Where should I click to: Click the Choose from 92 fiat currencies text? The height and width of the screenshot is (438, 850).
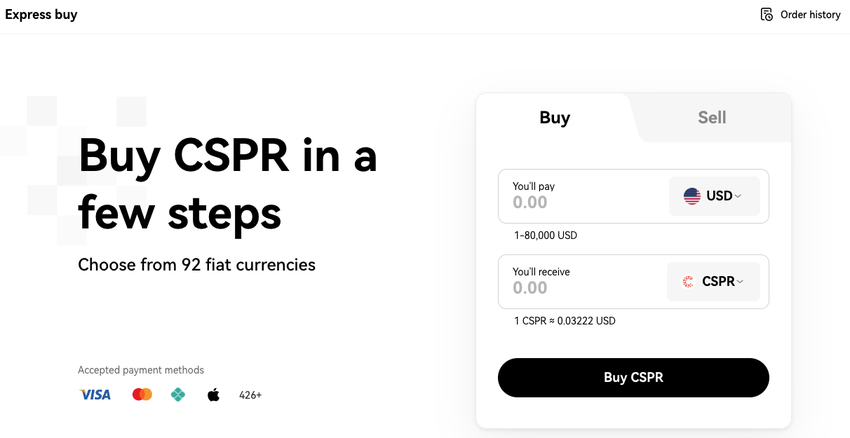197,265
